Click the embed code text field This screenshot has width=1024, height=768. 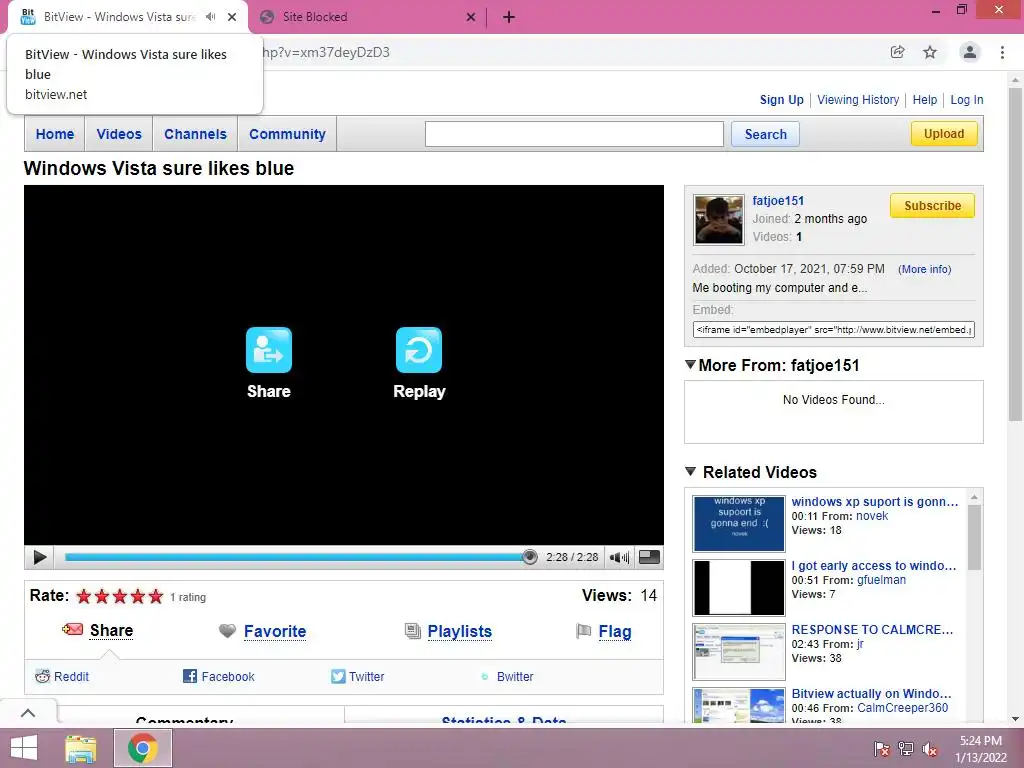tap(833, 330)
